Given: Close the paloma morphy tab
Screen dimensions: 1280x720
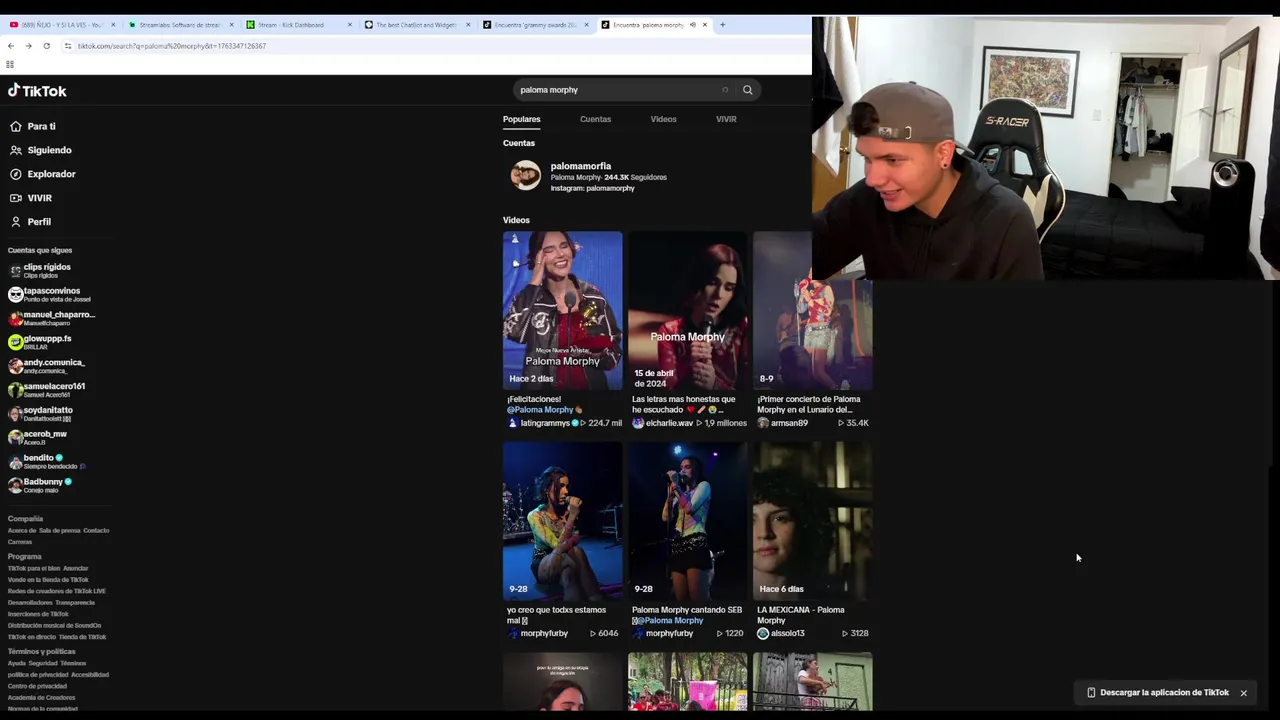Looking at the screenshot, I should pos(705,25).
